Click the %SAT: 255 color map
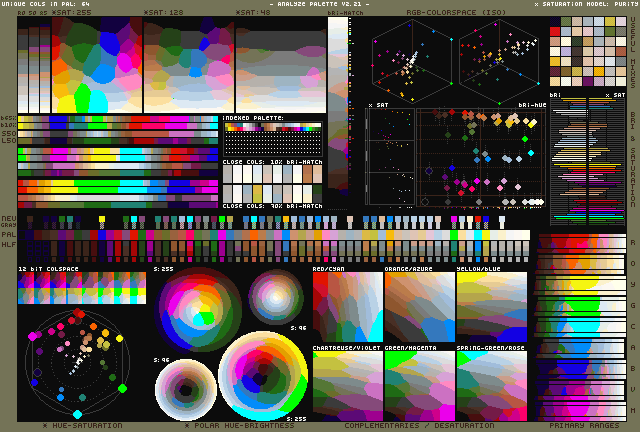The height and width of the screenshot is (432, 640). click(97, 65)
